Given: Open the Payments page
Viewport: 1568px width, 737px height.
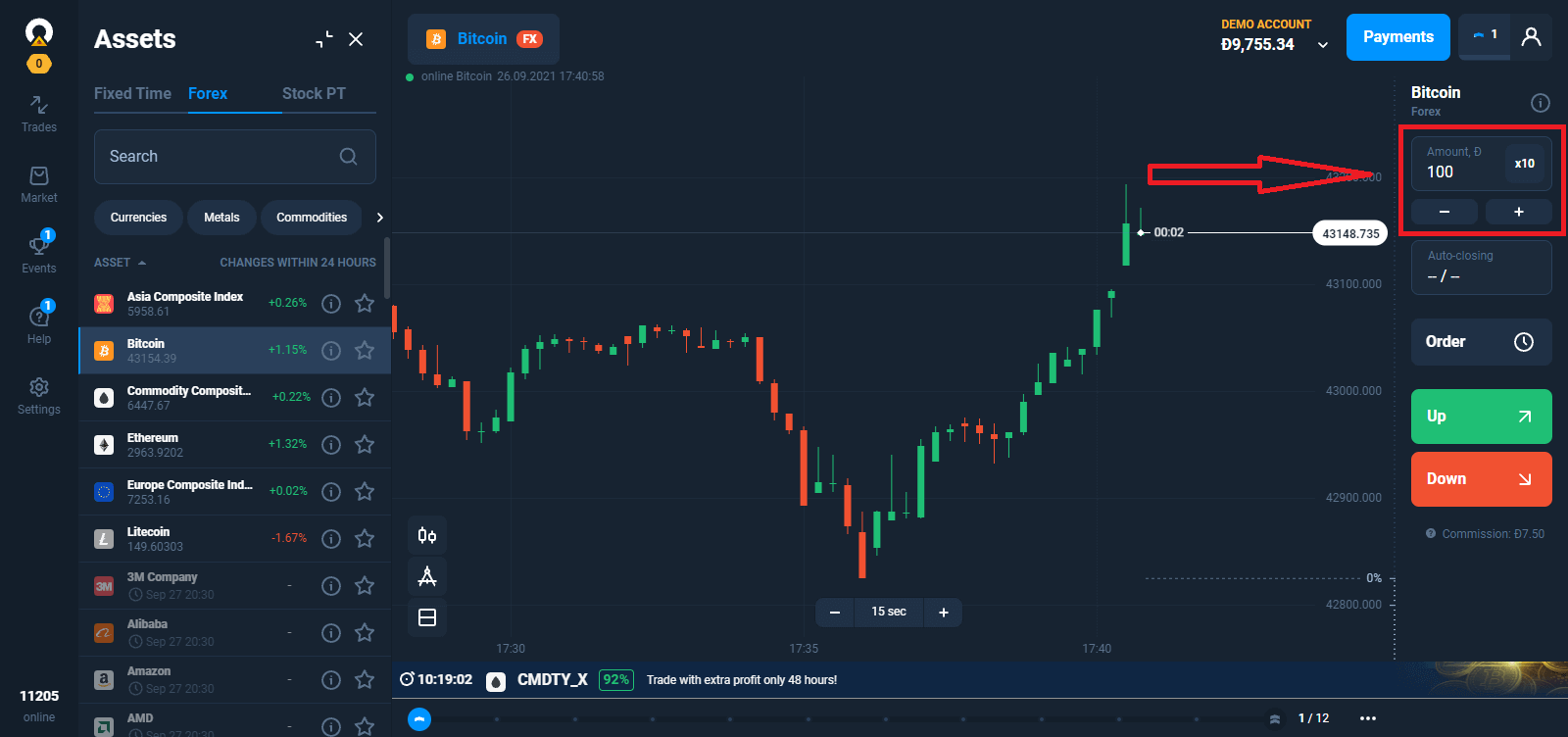Looking at the screenshot, I should click(x=1397, y=36).
